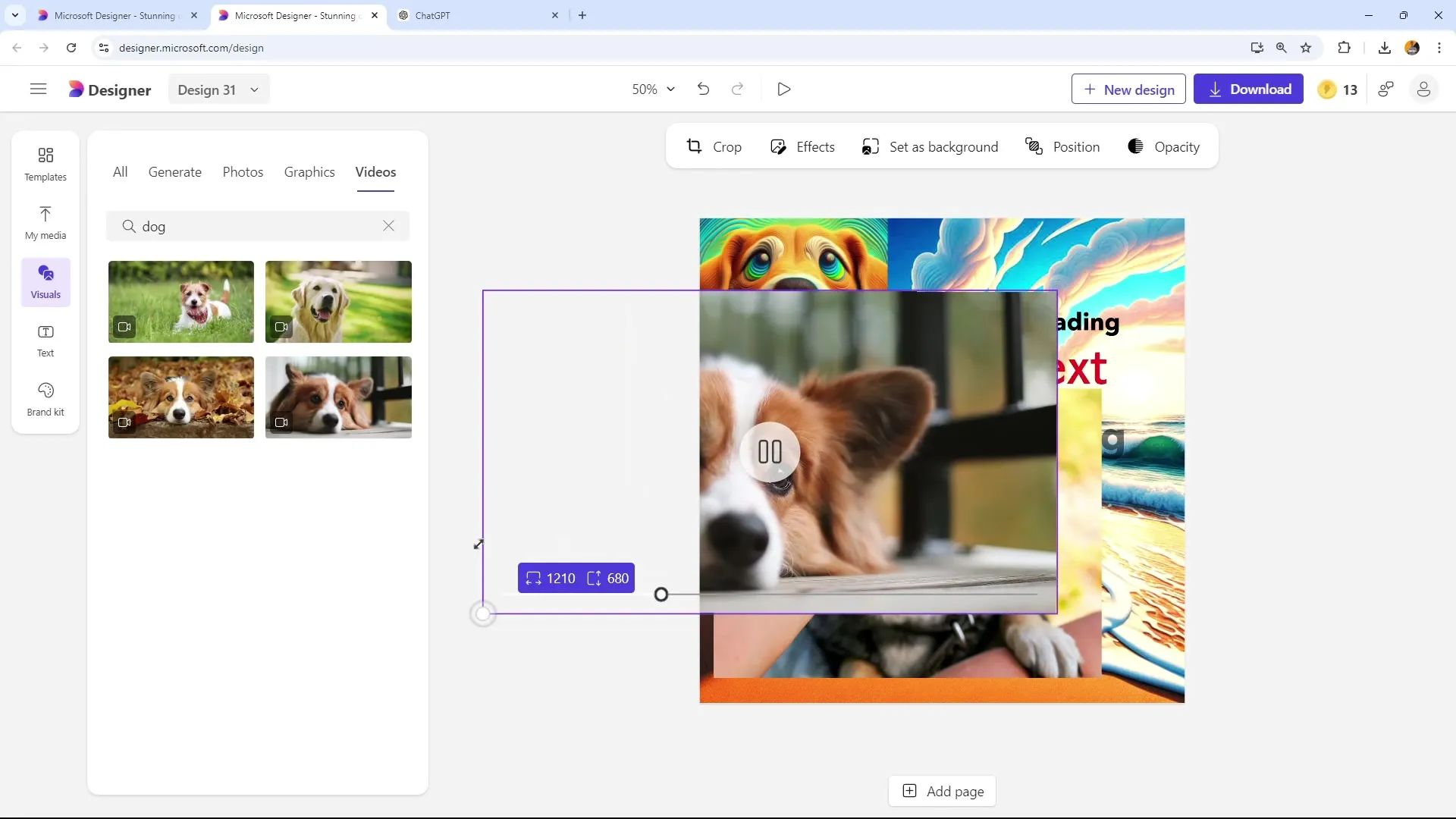Image resolution: width=1456 pixels, height=819 pixels.
Task: Open the Opacity control
Action: click(x=1163, y=147)
